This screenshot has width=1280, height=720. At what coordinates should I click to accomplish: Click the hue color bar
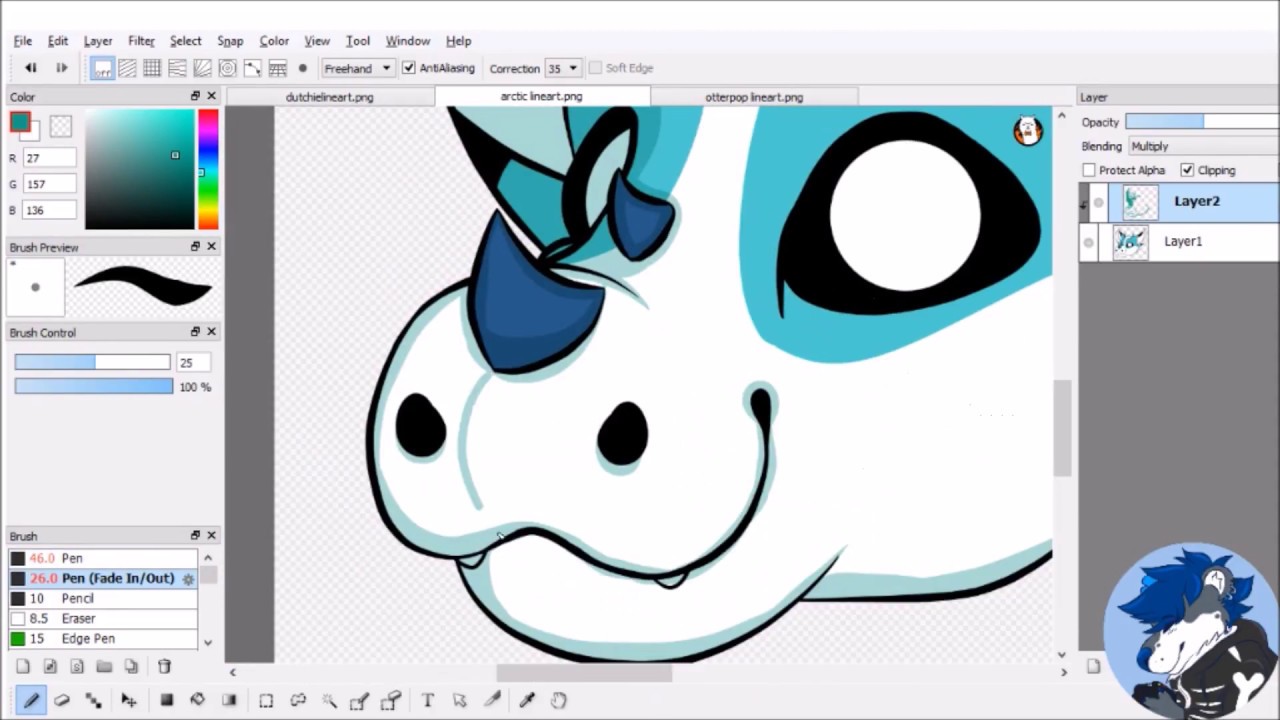coord(208,169)
